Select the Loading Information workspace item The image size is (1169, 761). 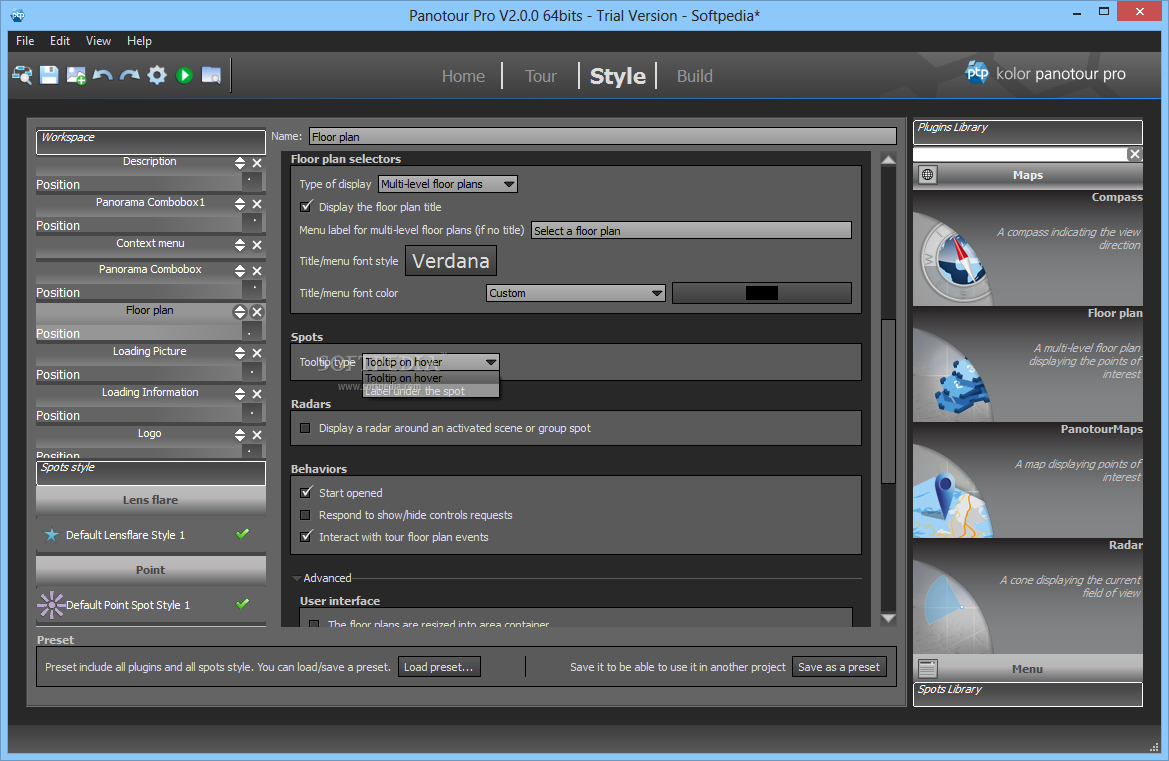150,393
